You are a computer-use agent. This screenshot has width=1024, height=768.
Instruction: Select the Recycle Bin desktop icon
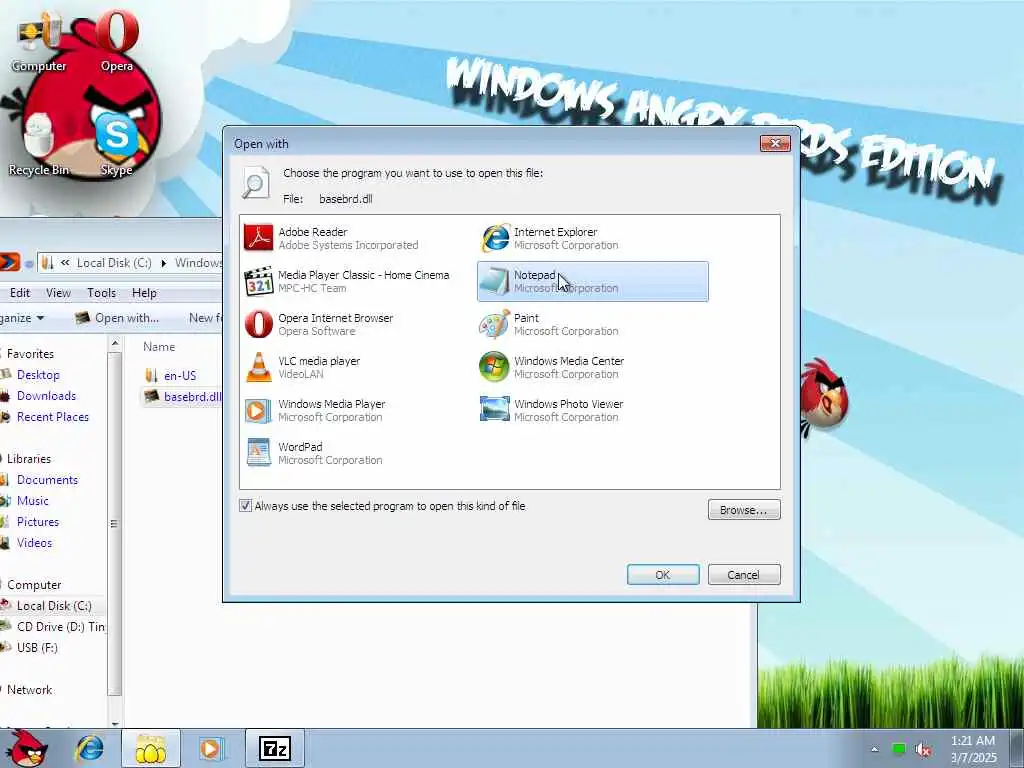pyautogui.click(x=39, y=145)
